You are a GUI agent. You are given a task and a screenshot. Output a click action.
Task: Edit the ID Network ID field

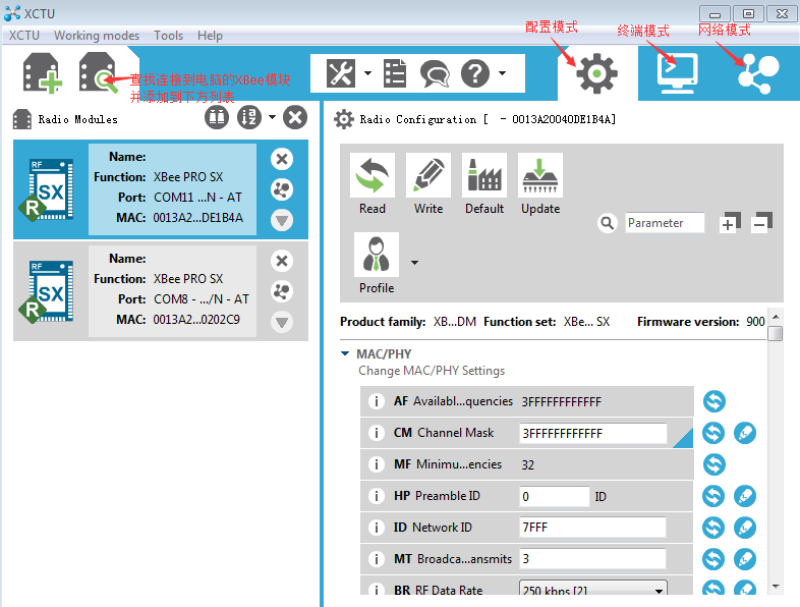pyautogui.click(x=593, y=527)
